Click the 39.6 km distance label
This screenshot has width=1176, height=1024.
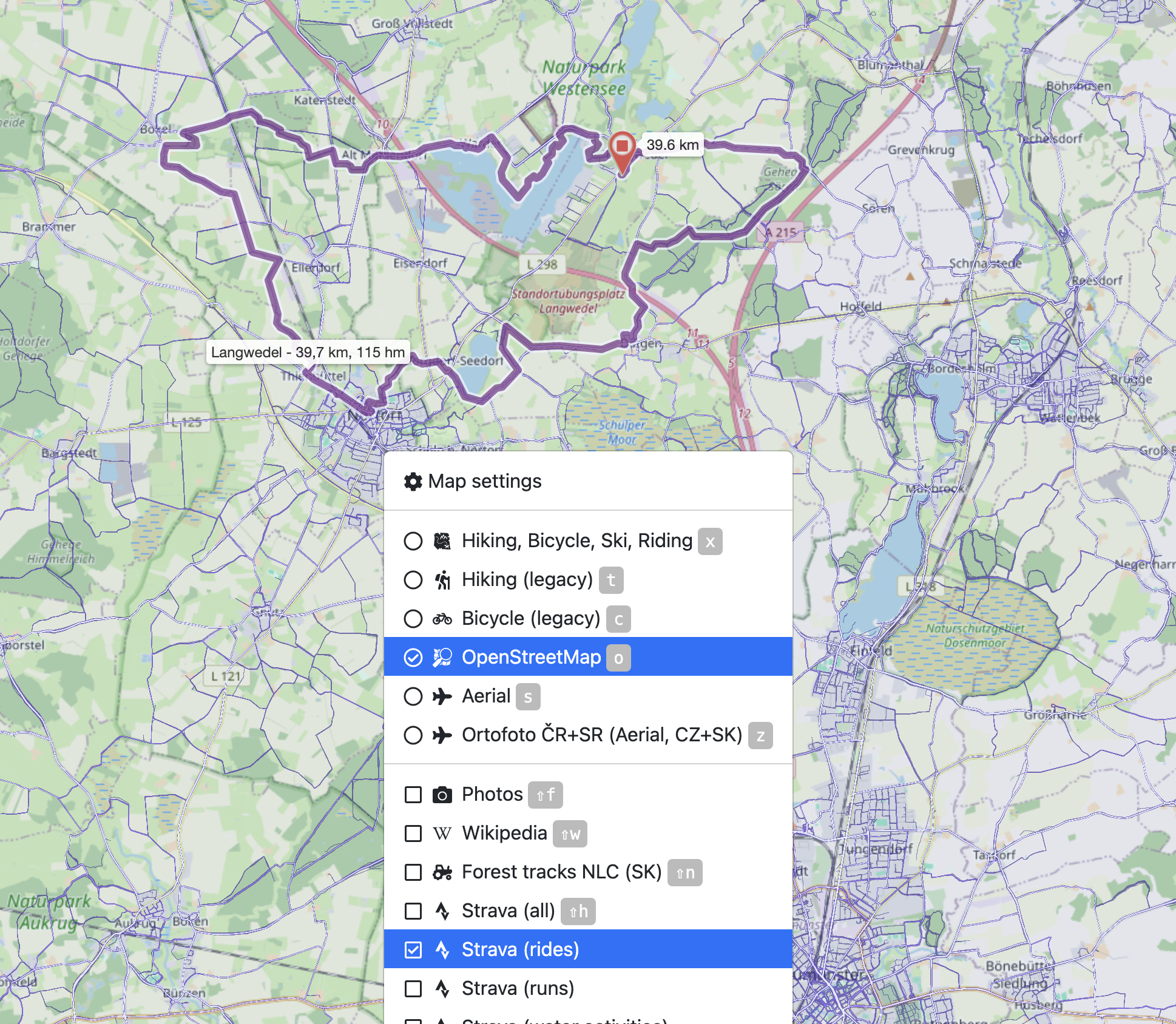tap(672, 145)
